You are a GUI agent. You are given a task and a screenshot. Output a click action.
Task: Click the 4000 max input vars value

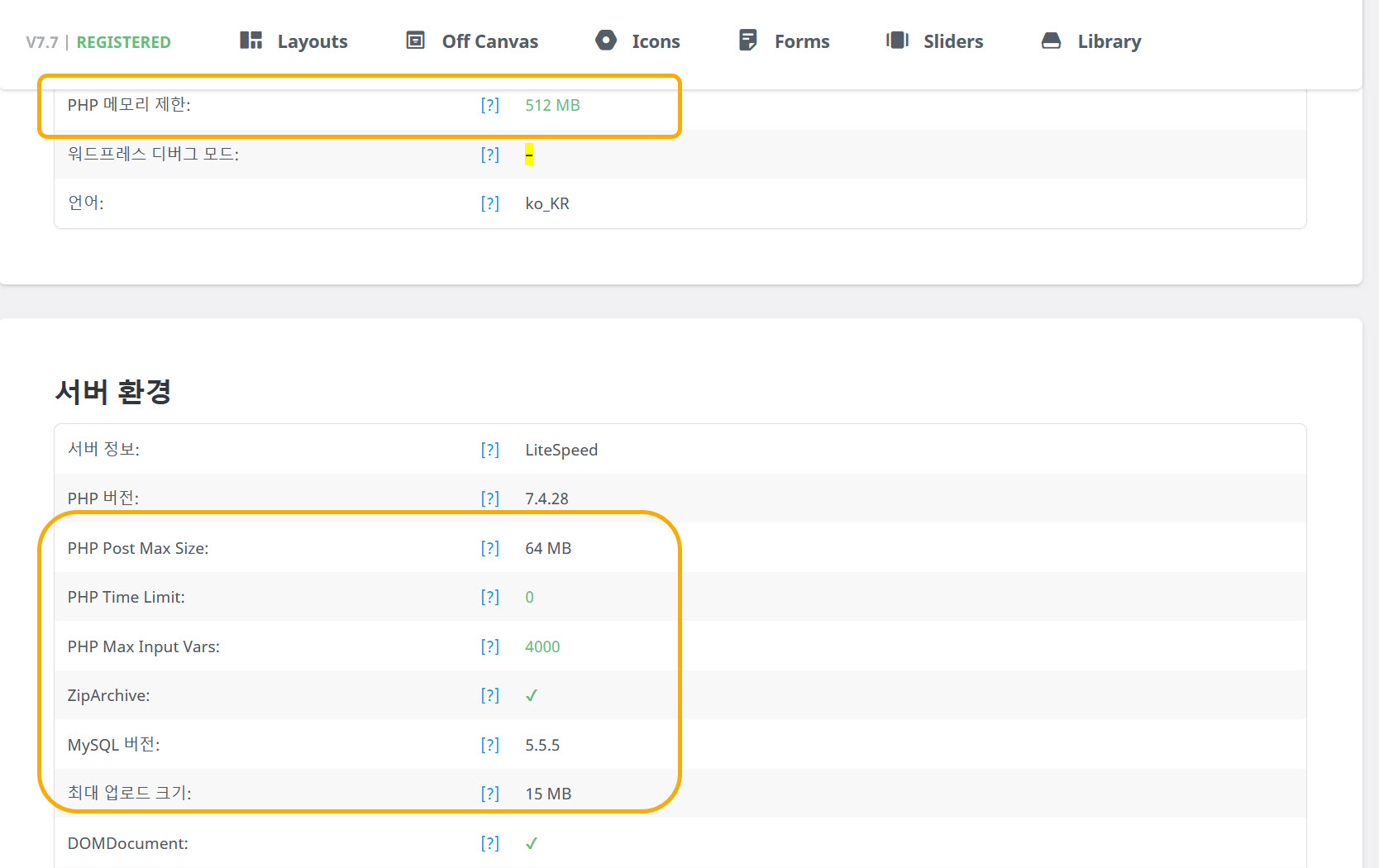542,646
